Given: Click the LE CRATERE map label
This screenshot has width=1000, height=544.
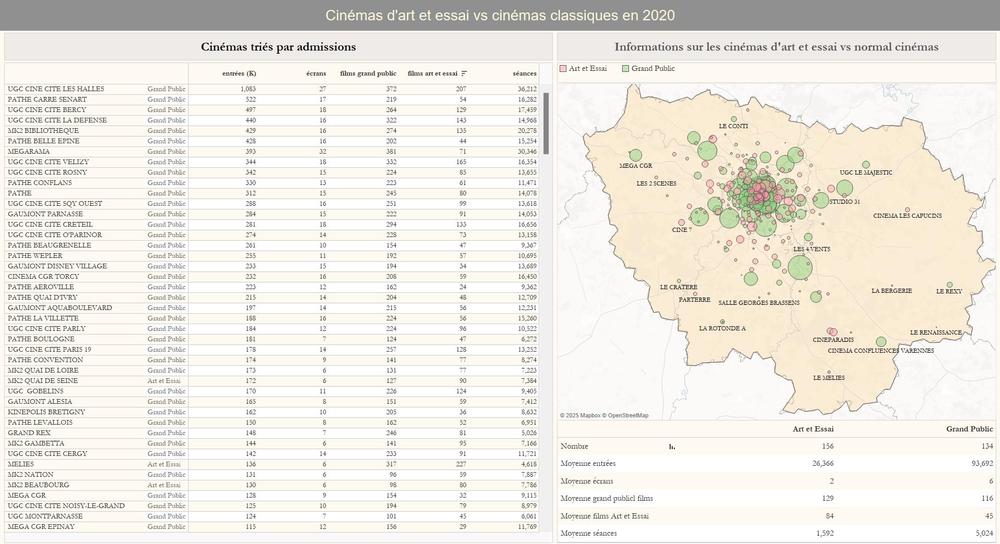Looking at the screenshot, I should click(x=679, y=288).
